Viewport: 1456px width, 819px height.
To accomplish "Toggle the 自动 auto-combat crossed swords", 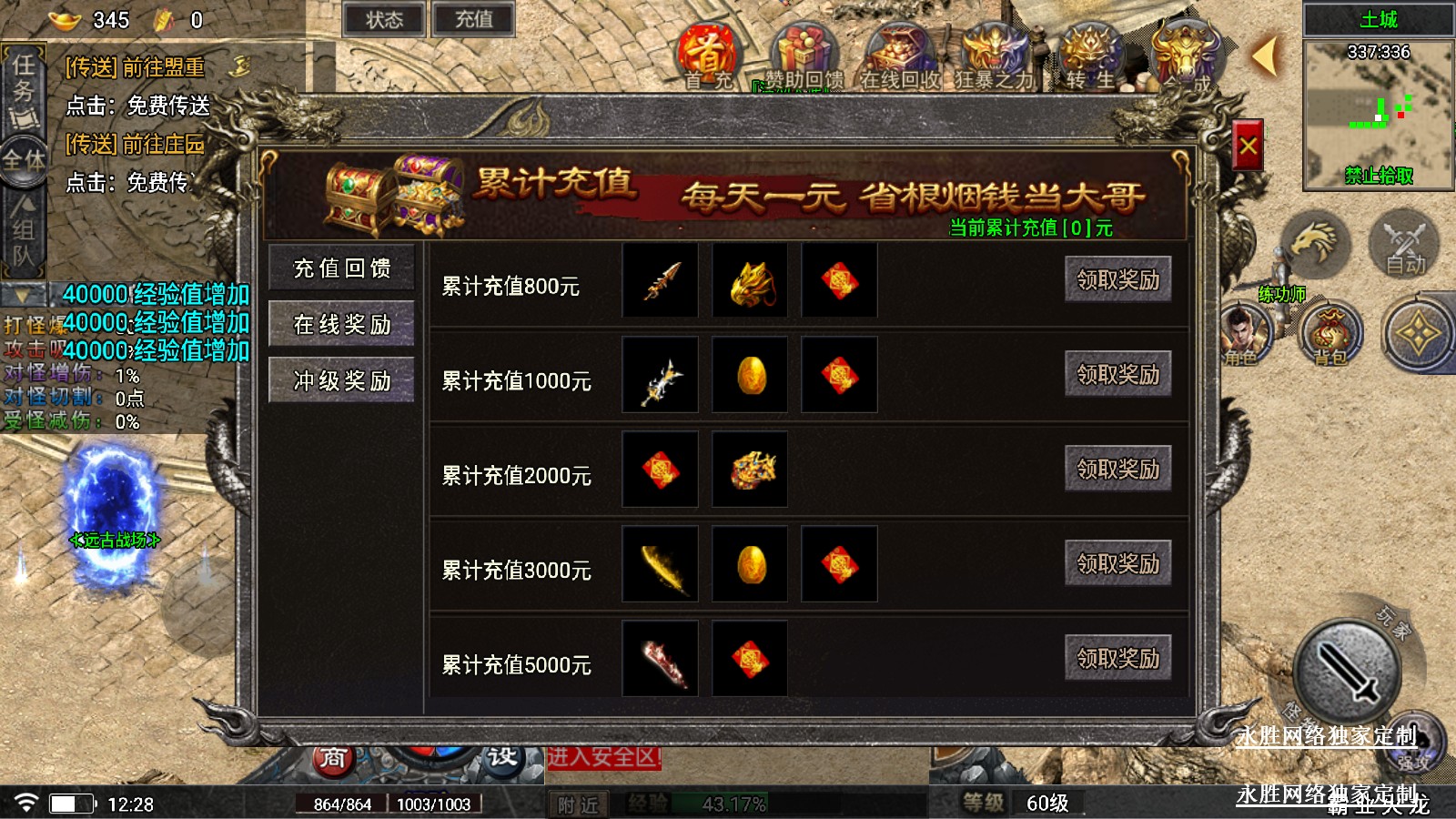I will click(x=1404, y=244).
